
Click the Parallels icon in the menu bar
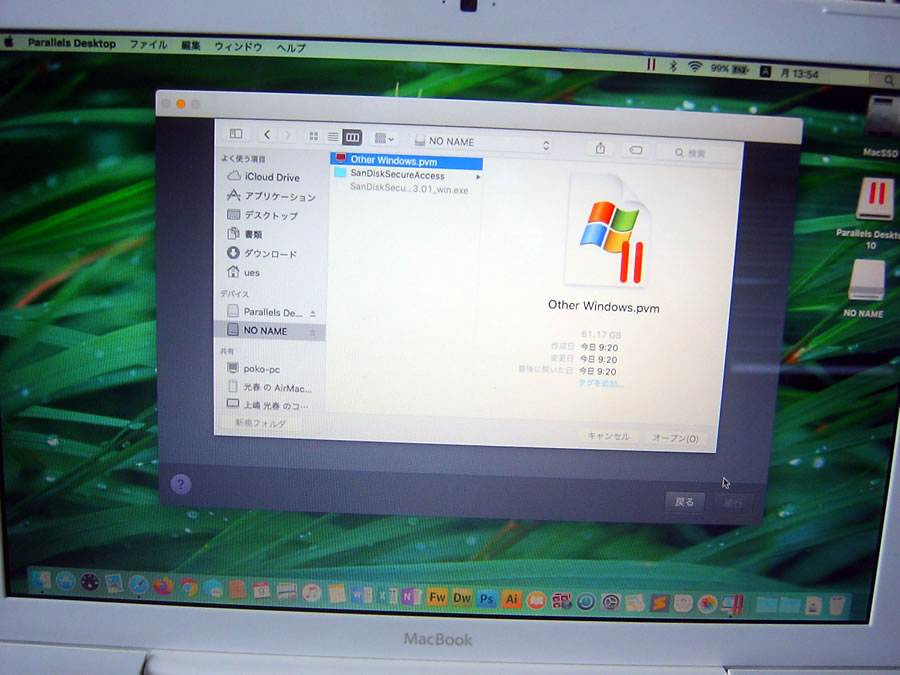pyautogui.click(x=651, y=65)
